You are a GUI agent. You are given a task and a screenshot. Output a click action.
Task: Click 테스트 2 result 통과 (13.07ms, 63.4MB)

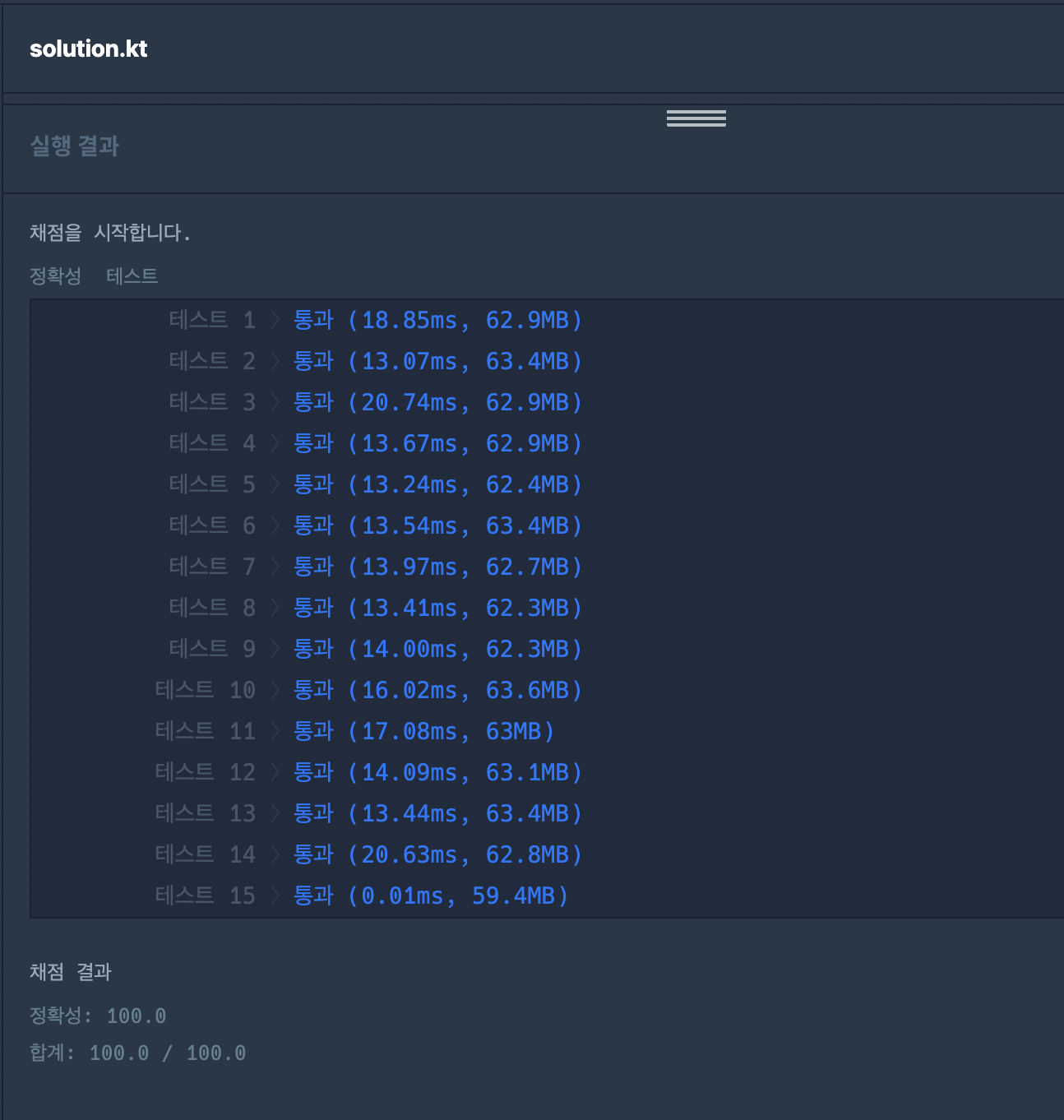pos(438,361)
